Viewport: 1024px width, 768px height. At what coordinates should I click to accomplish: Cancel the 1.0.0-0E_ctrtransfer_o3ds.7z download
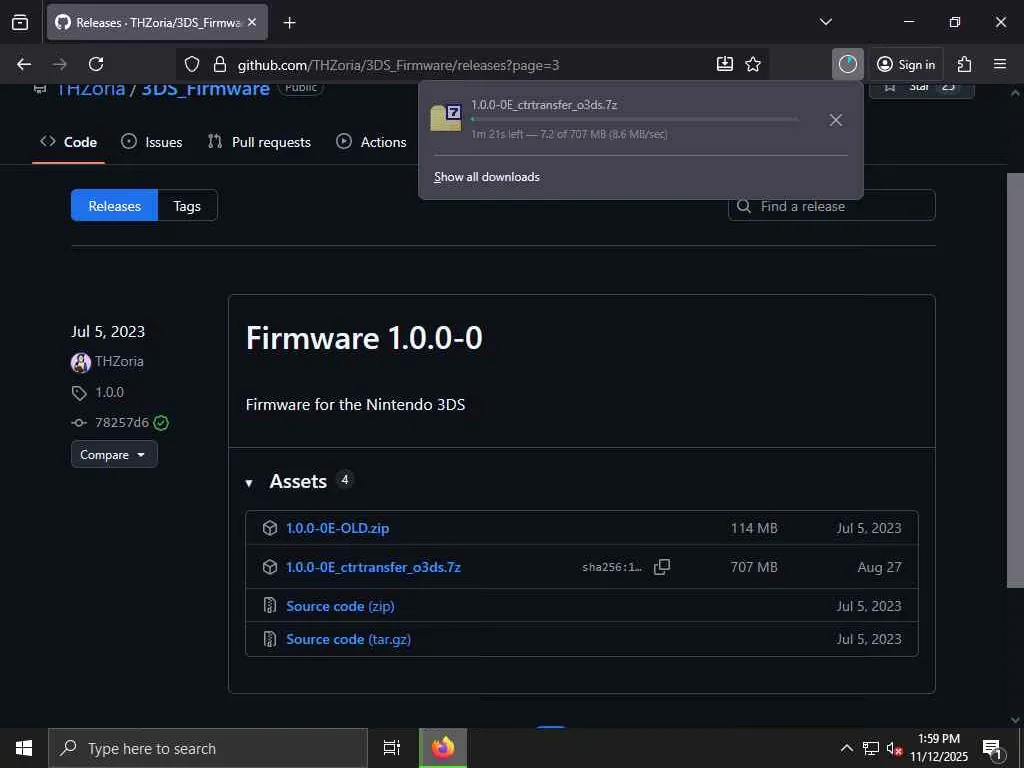(x=835, y=120)
